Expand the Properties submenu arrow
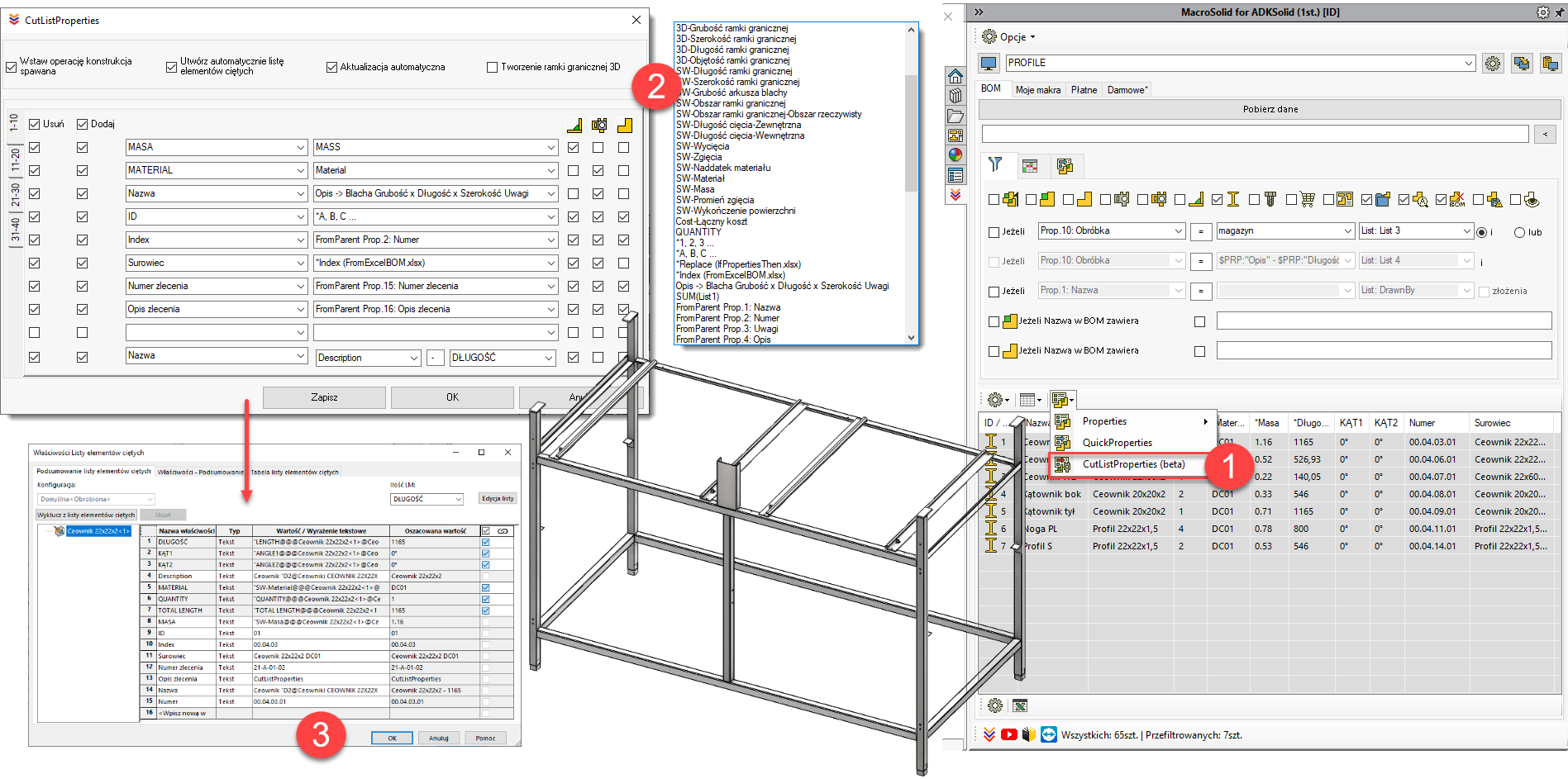 1206,421
